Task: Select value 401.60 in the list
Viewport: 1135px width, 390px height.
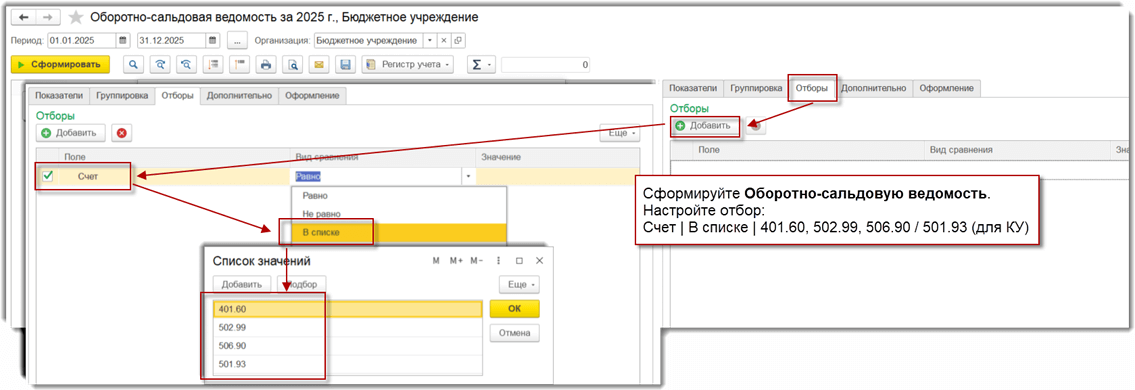Action: (x=347, y=309)
